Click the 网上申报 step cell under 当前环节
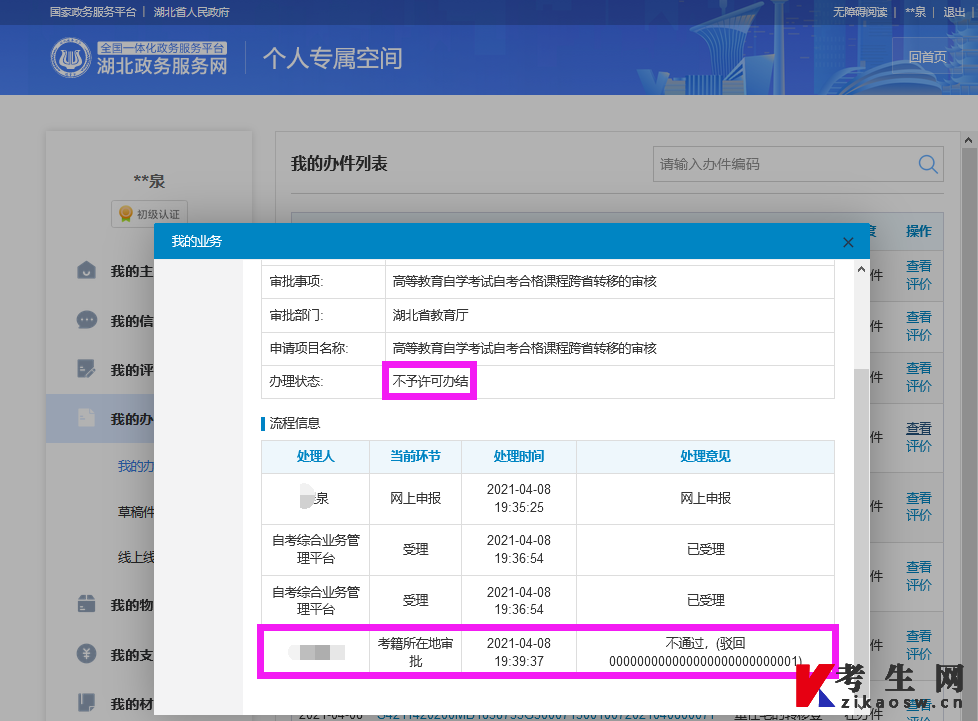978x721 pixels. click(x=415, y=498)
